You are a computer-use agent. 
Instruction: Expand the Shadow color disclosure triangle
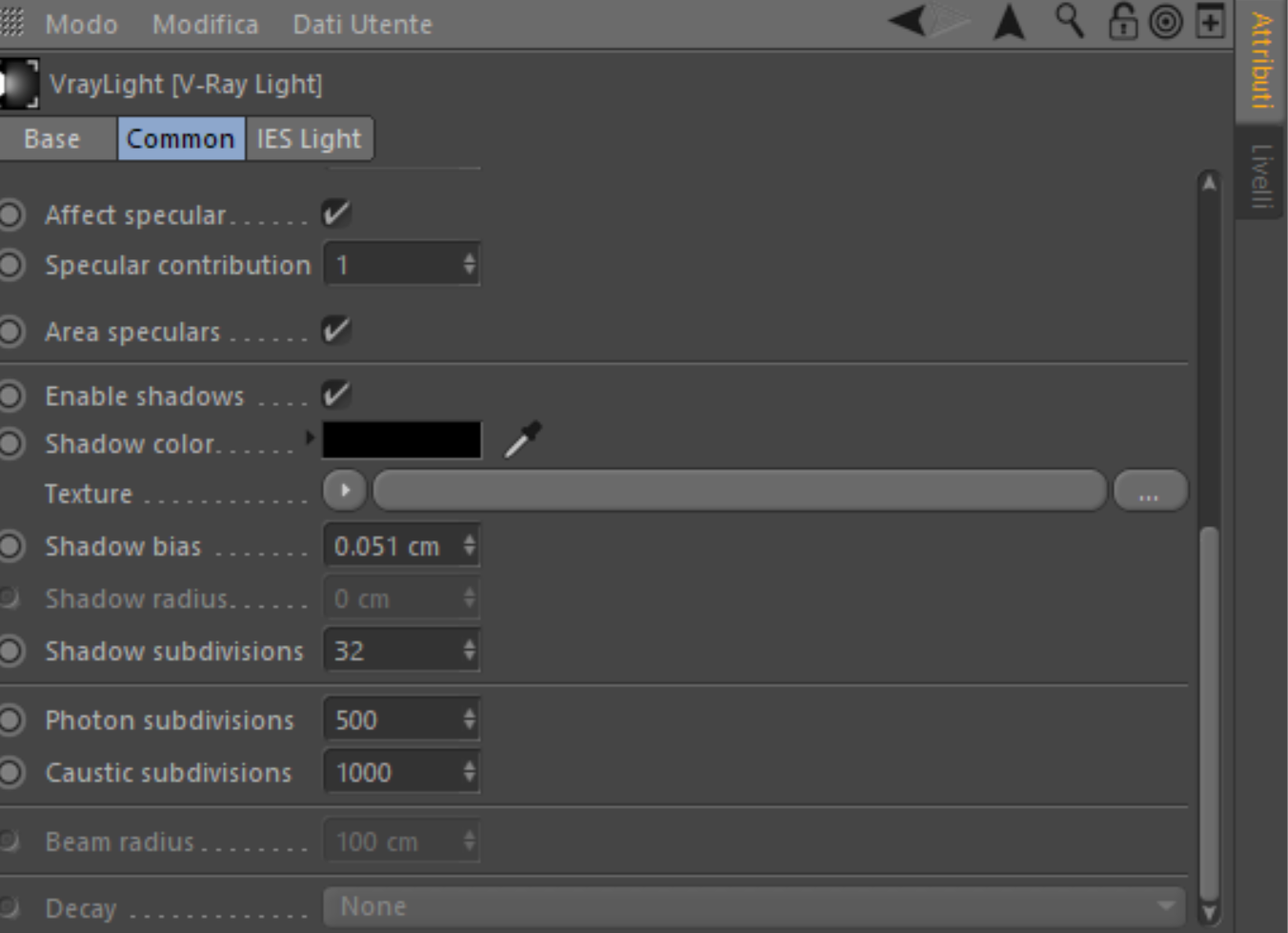(310, 437)
